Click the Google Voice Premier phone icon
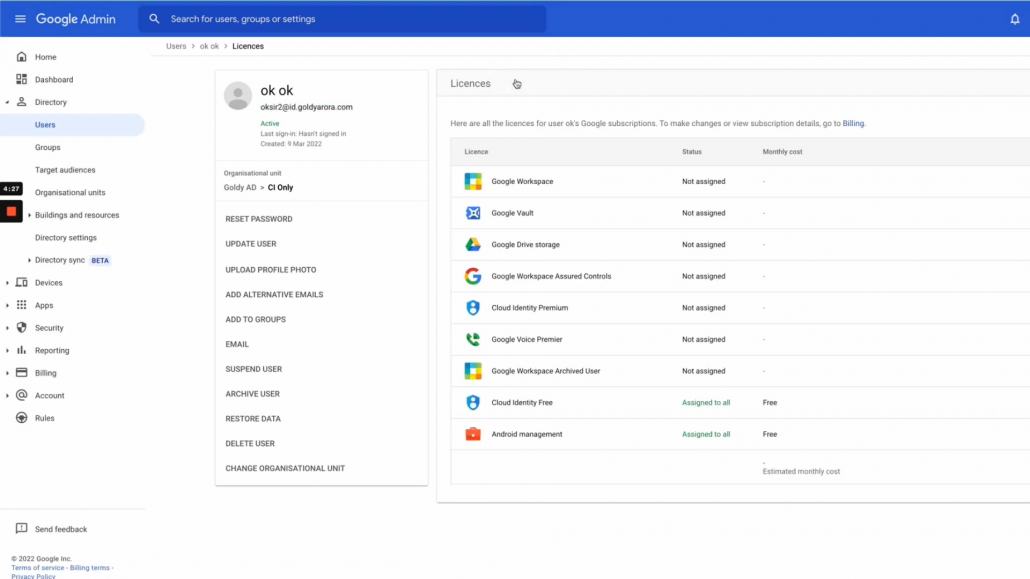1030x579 pixels. coord(473,339)
